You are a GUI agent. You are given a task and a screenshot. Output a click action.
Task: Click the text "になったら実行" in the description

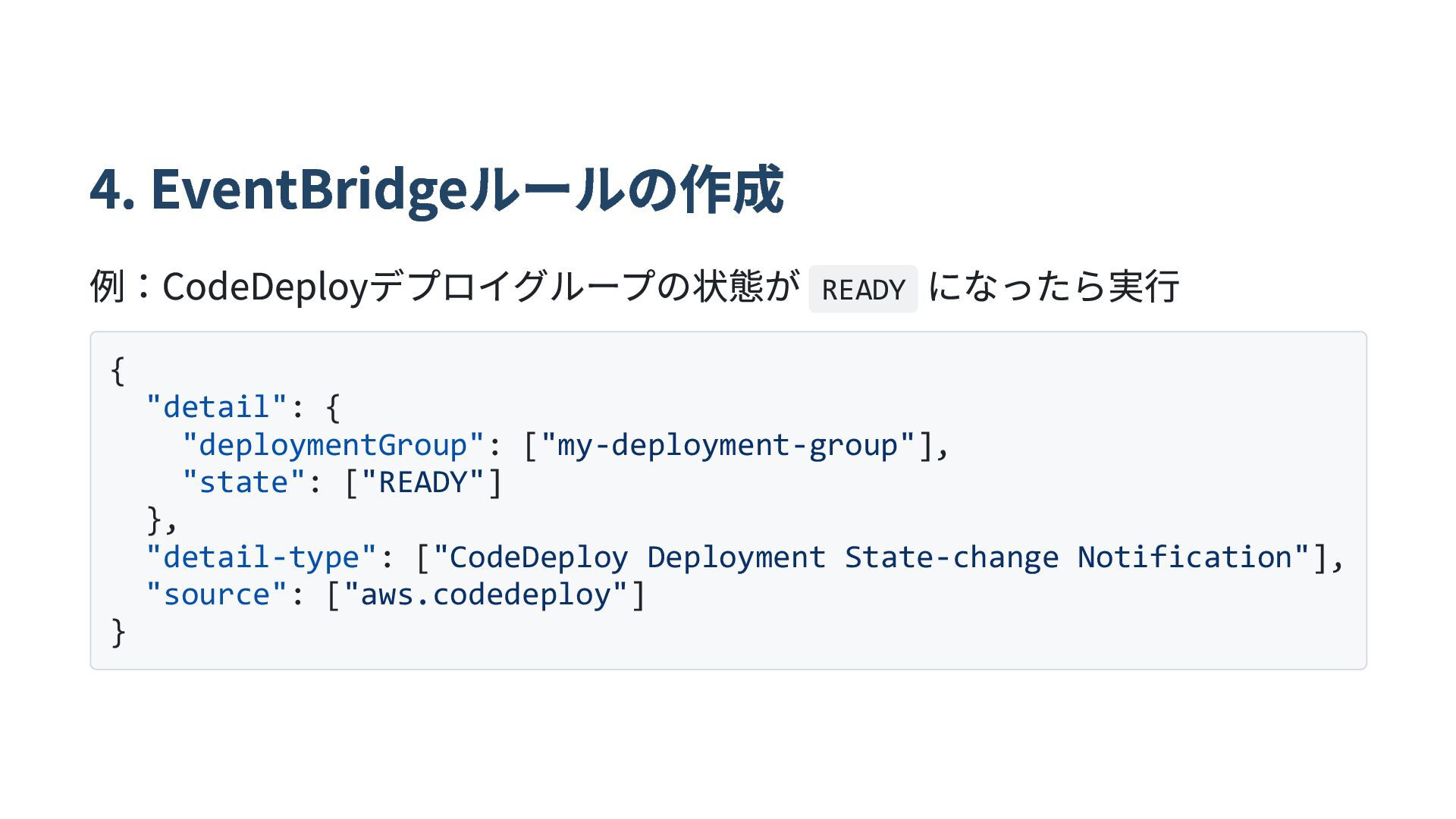click(1053, 287)
